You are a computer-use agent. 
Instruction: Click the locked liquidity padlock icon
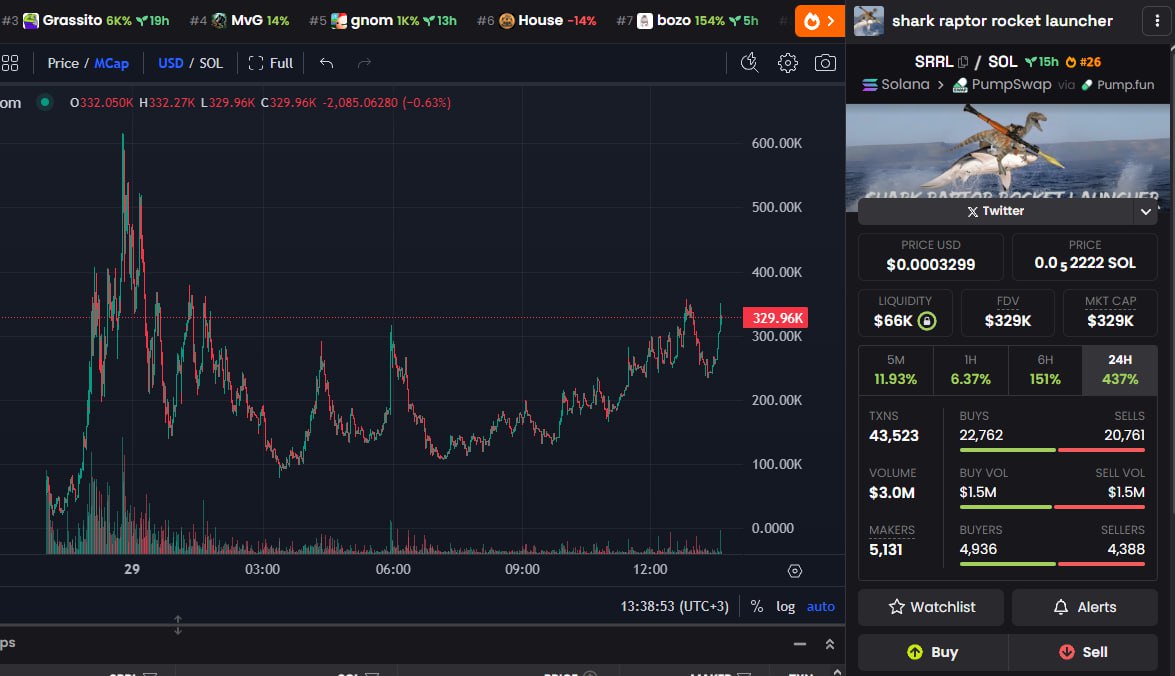click(927, 321)
